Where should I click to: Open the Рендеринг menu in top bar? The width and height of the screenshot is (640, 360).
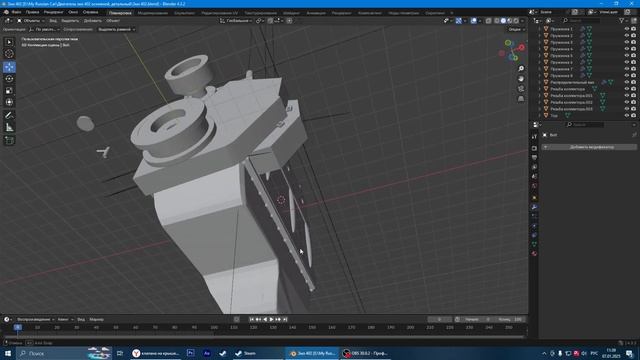click(53, 12)
